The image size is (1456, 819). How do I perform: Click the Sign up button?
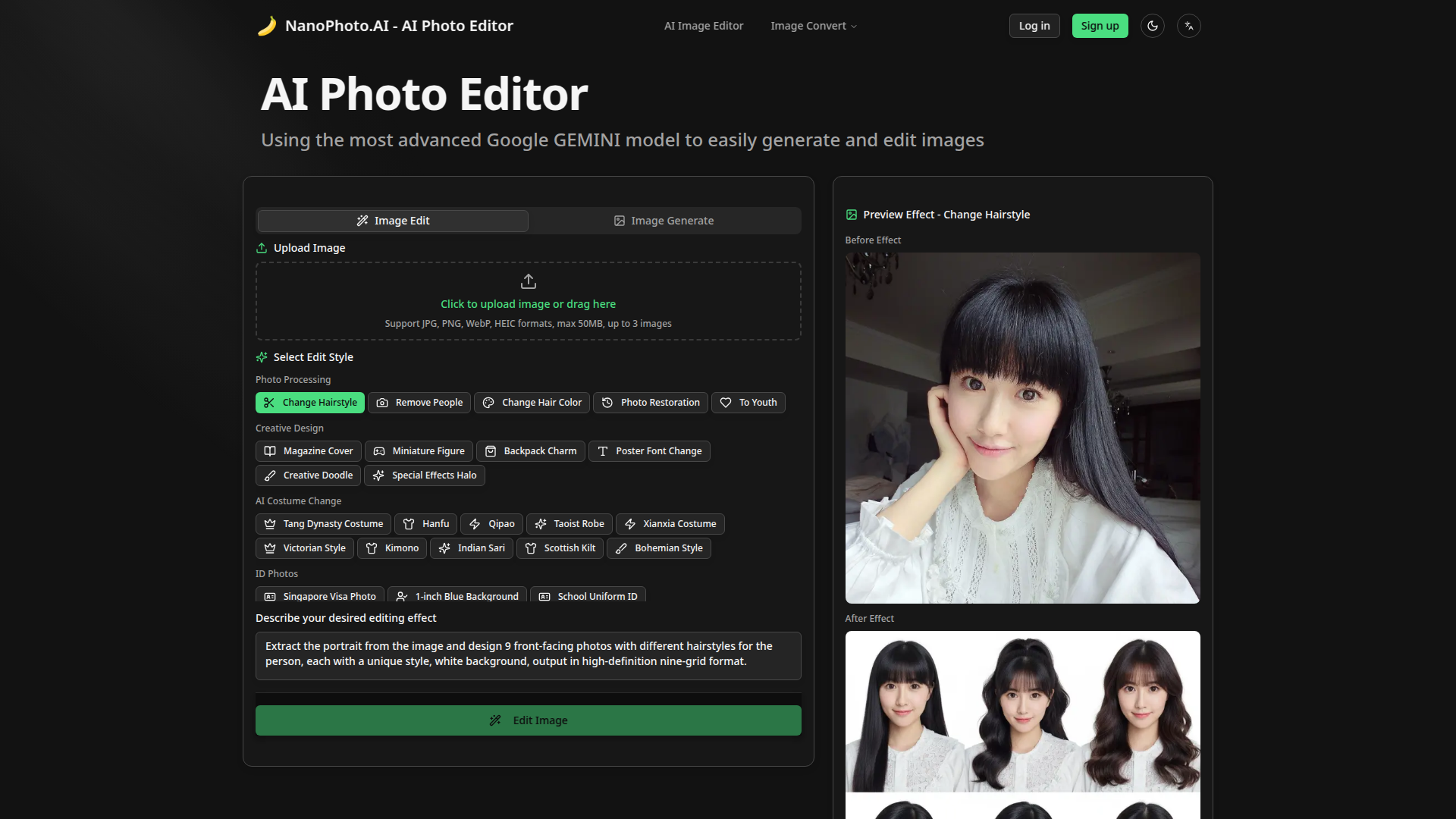(x=1100, y=25)
